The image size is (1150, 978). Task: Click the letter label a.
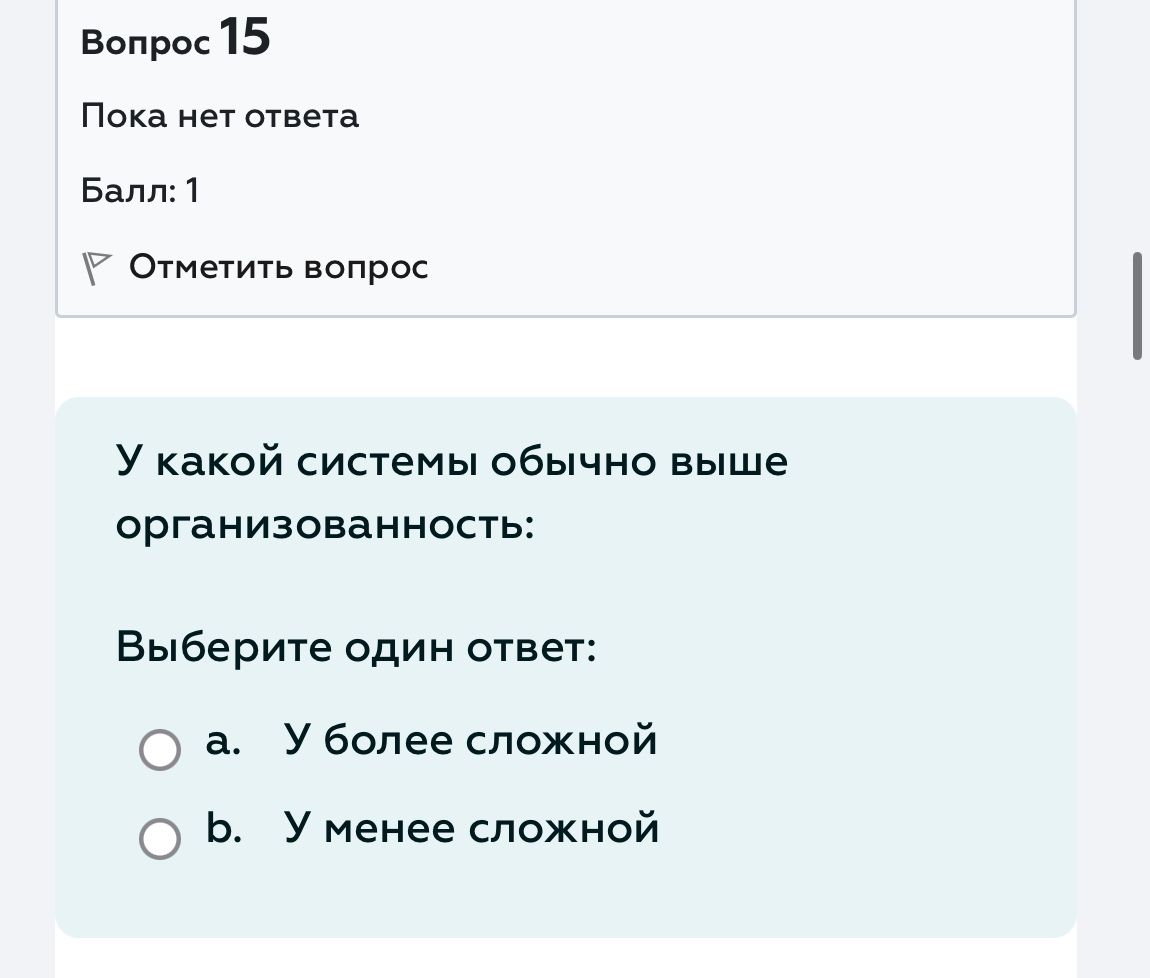coord(223,741)
